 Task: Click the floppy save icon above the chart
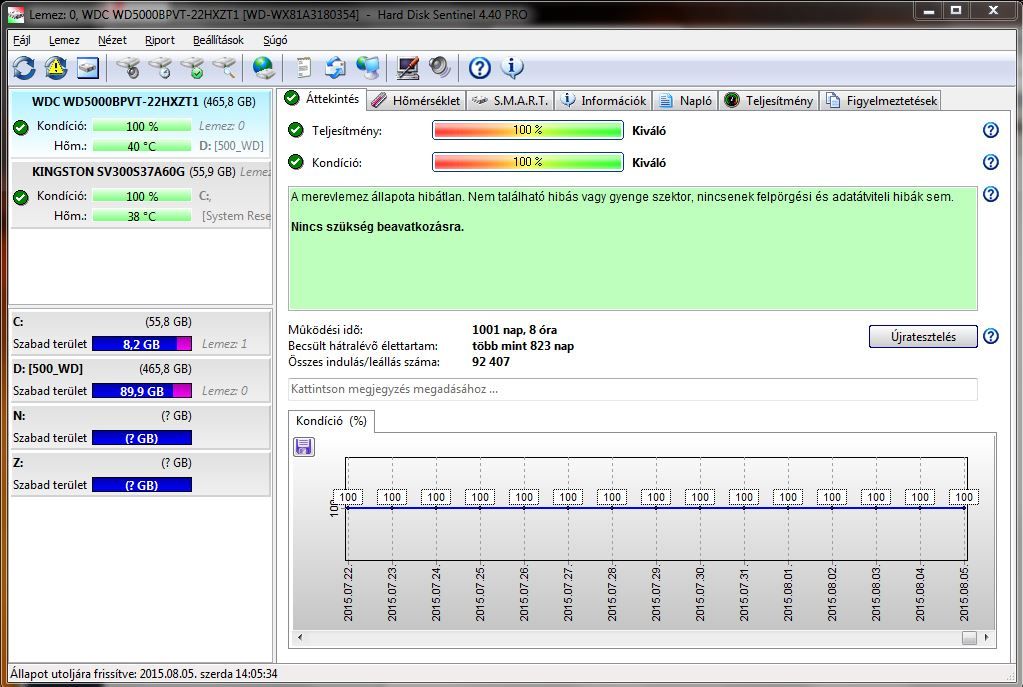pos(304,447)
